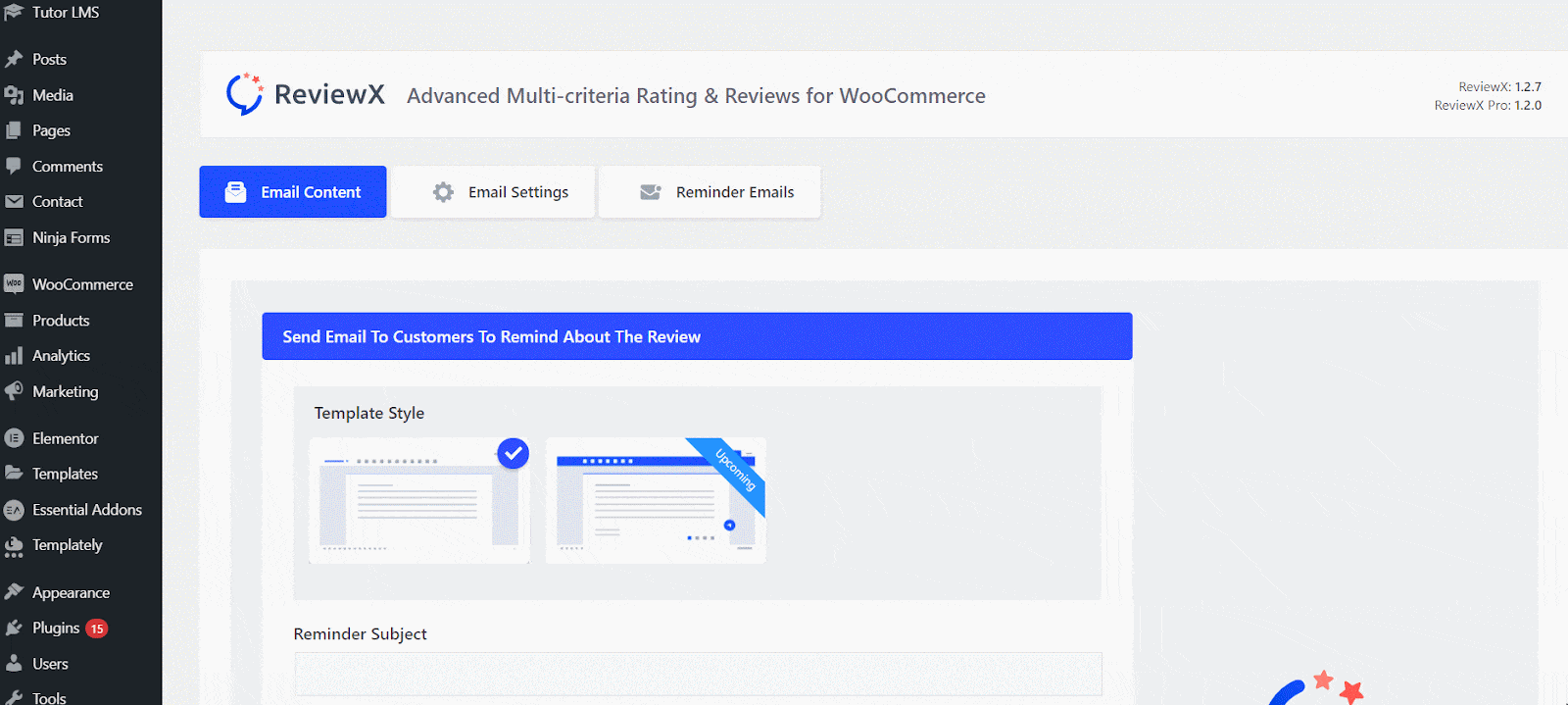The height and width of the screenshot is (705, 1568).
Task: Open the Contact menu item
Action: (x=57, y=202)
